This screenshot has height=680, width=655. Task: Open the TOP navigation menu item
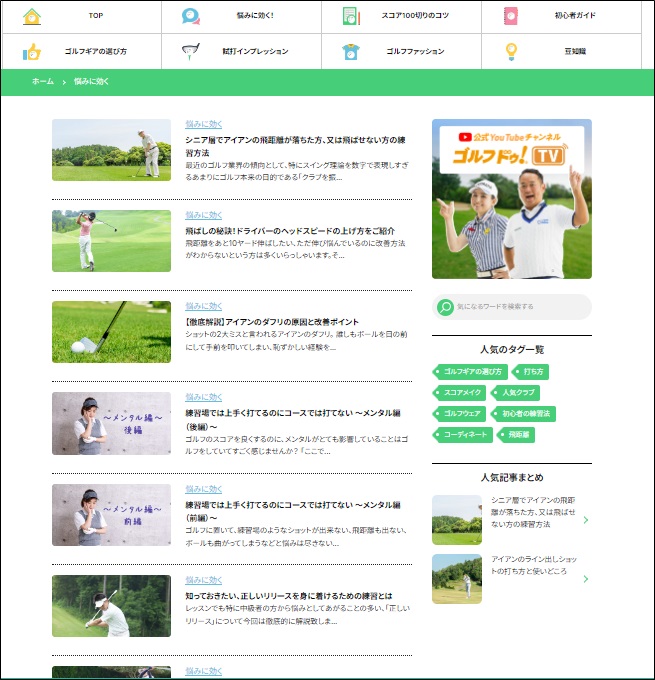82,16
